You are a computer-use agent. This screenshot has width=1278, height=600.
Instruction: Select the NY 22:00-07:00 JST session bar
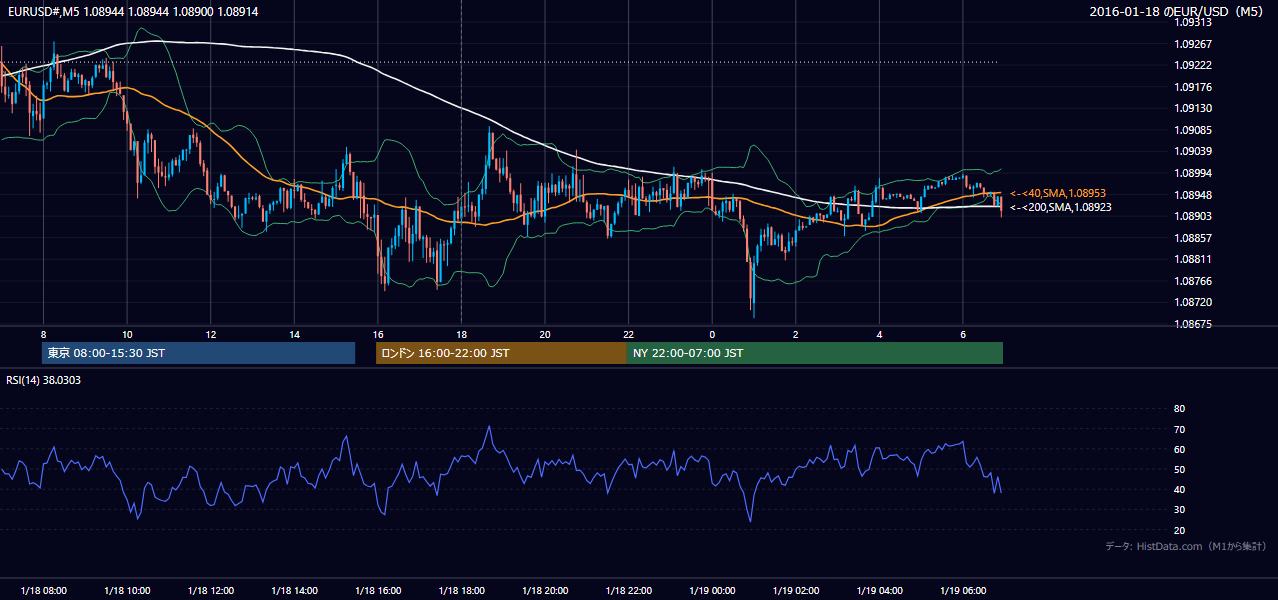tap(815, 353)
